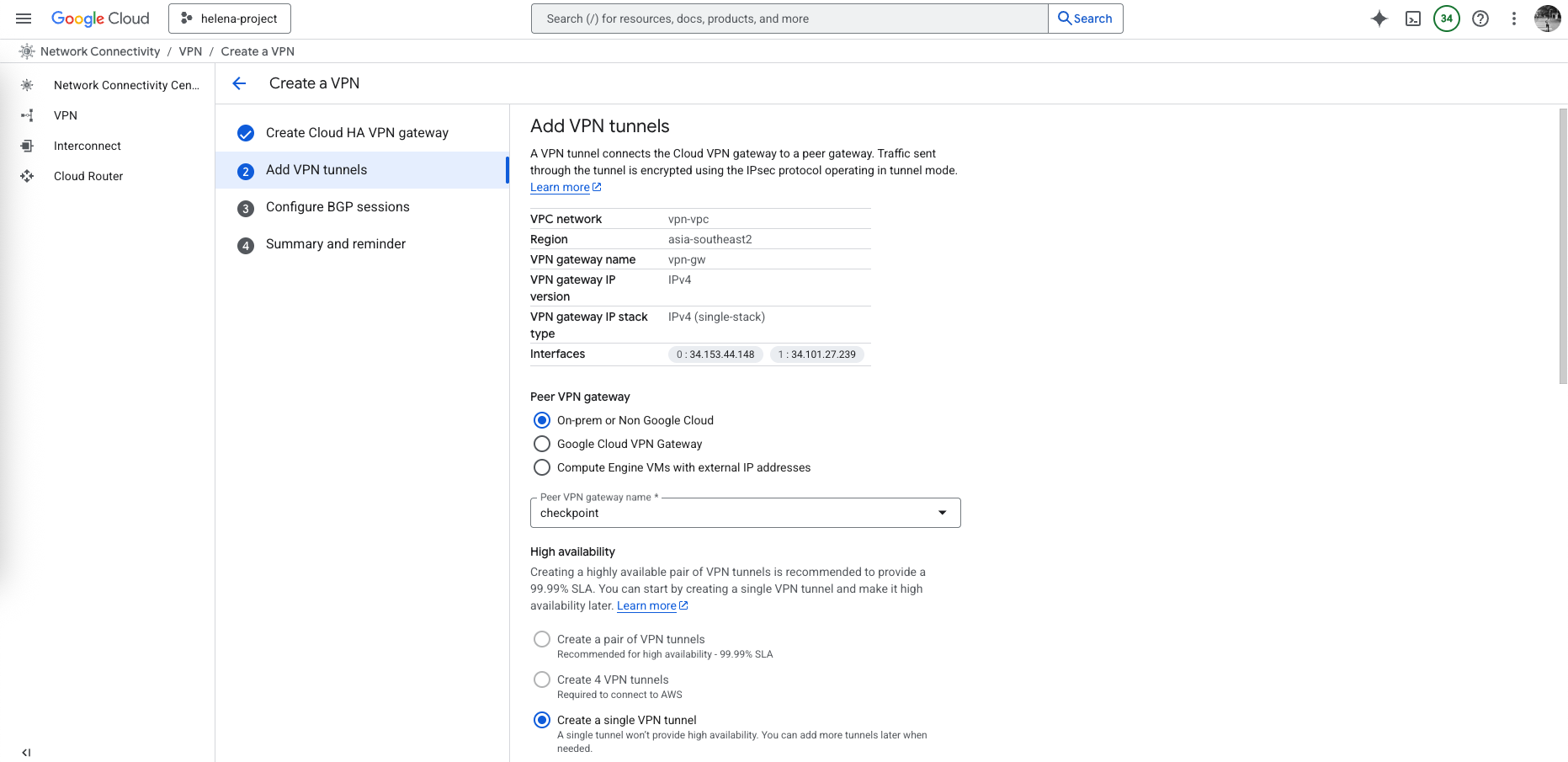Select Google Cloud VPN Gateway radio option
1568x762 pixels.
click(x=542, y=444)
